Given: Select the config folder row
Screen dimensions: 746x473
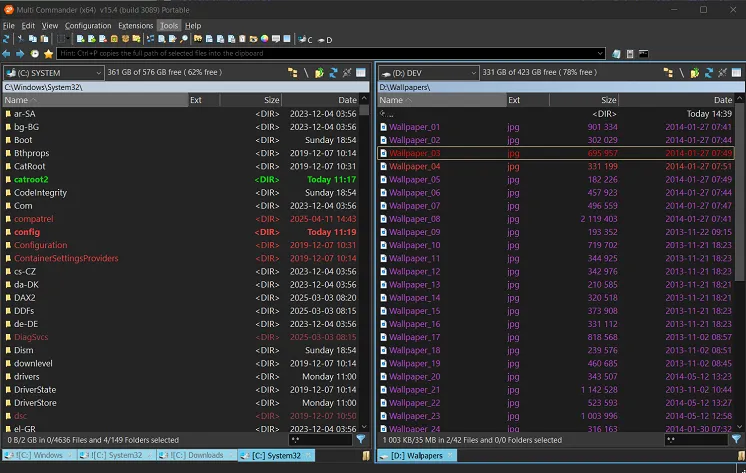Looking at the screenshot, I should (181, 232).
